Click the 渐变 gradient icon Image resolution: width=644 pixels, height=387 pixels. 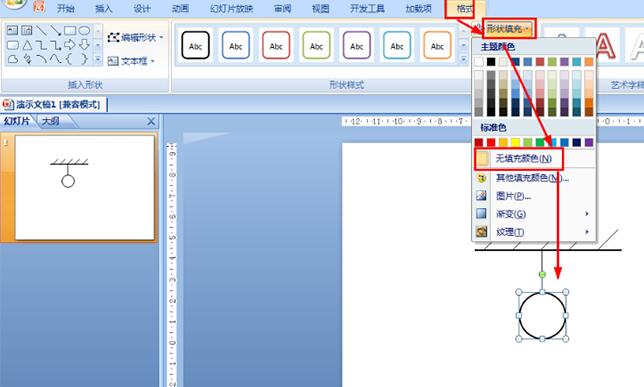[x=481, y=214]
